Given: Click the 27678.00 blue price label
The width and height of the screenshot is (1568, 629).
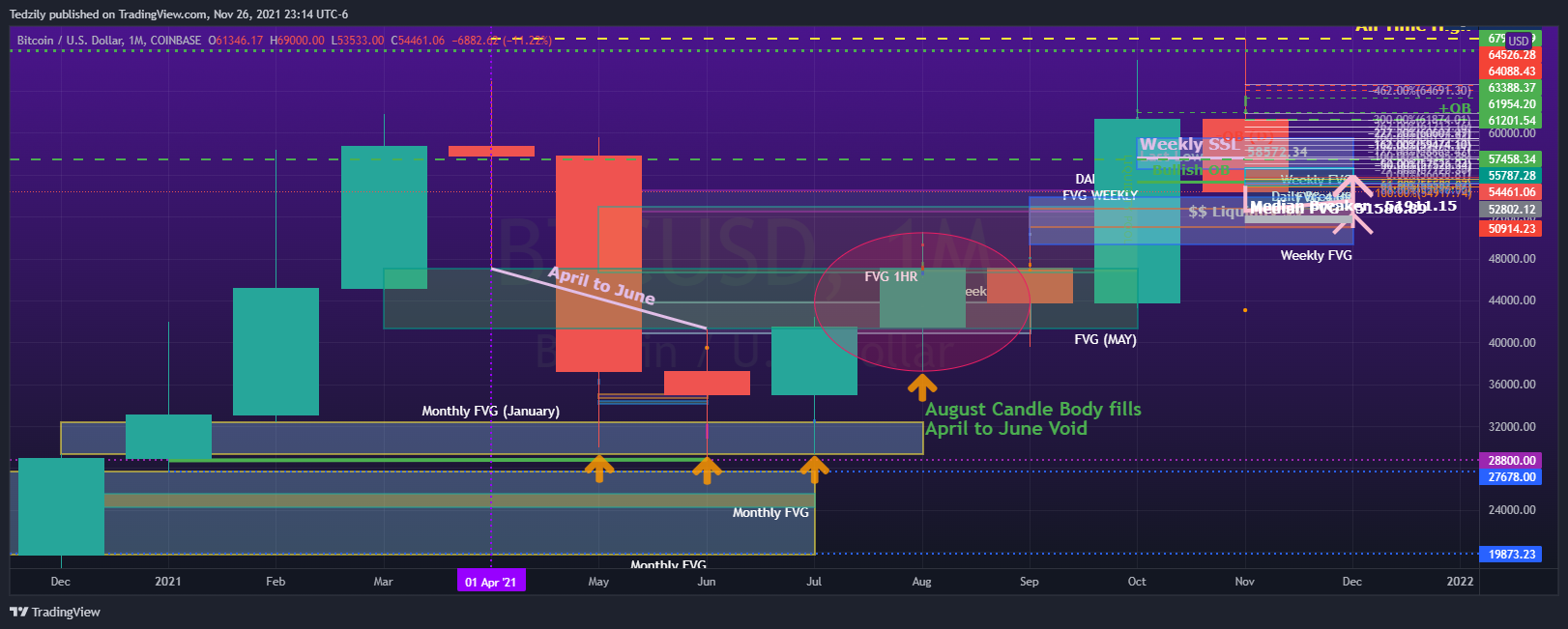Looking at the screenshot, I should coord(1511,477).
